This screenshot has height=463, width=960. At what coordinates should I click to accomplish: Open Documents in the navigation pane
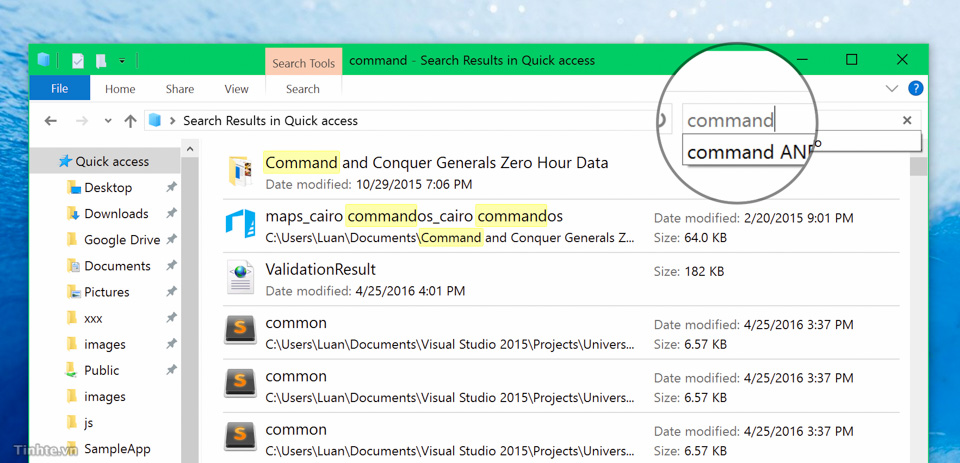click(117, 266)
